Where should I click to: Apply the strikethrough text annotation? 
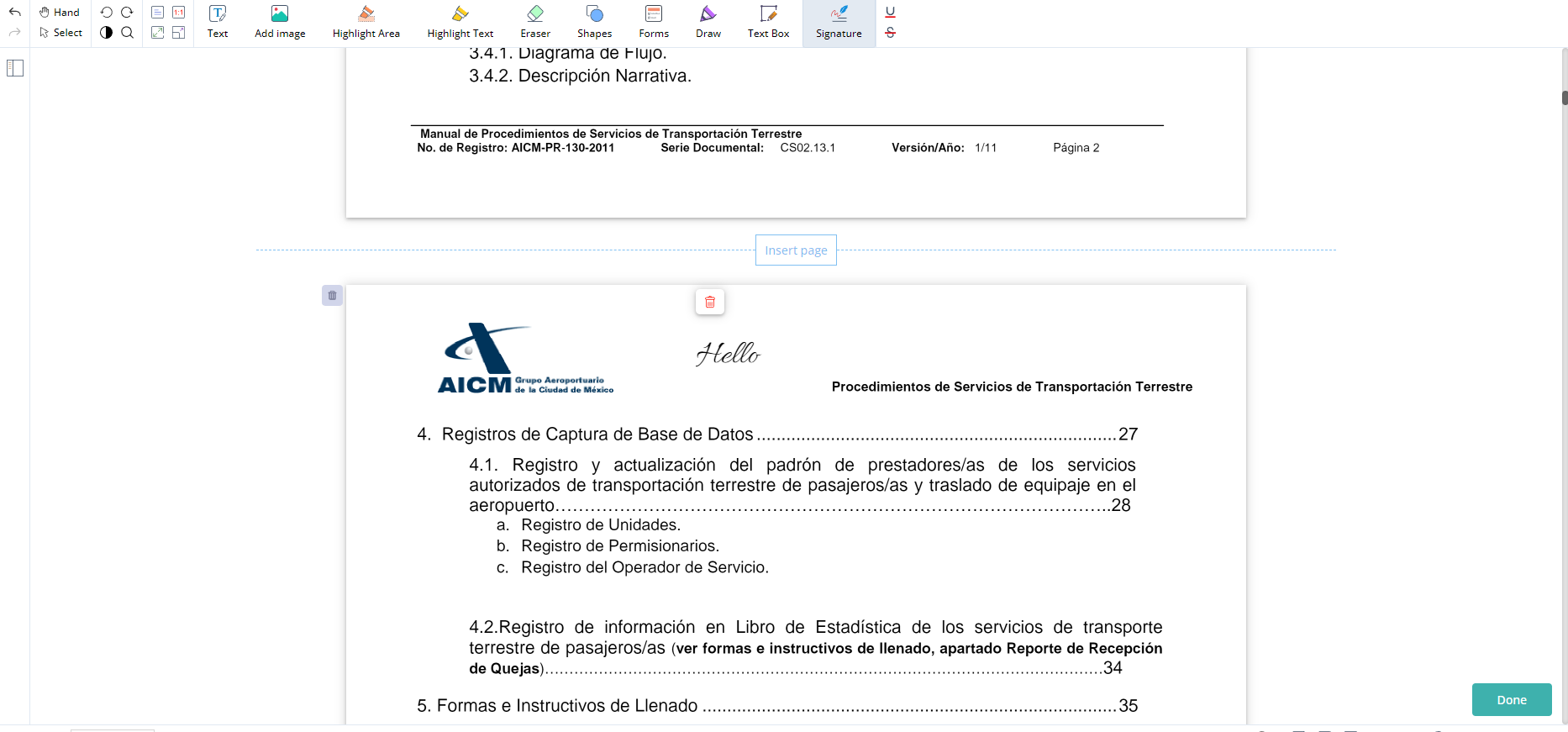point(891,33)
